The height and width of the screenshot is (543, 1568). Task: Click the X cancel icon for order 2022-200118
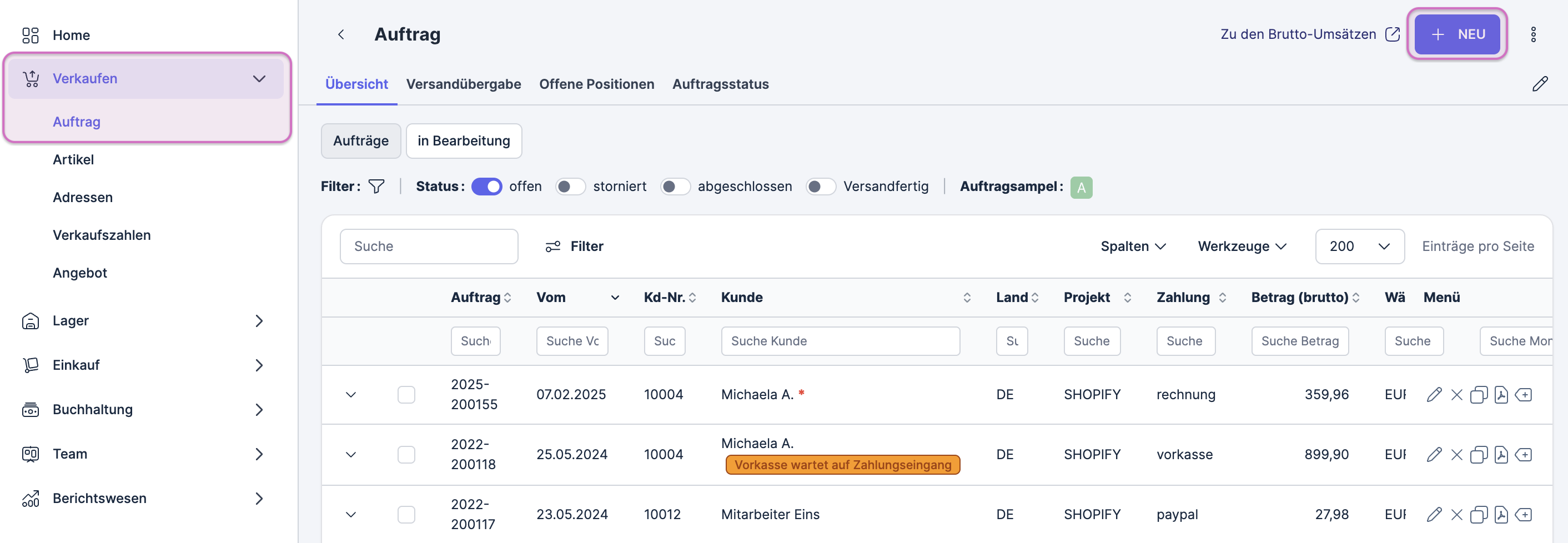(x=1456, y=455)
